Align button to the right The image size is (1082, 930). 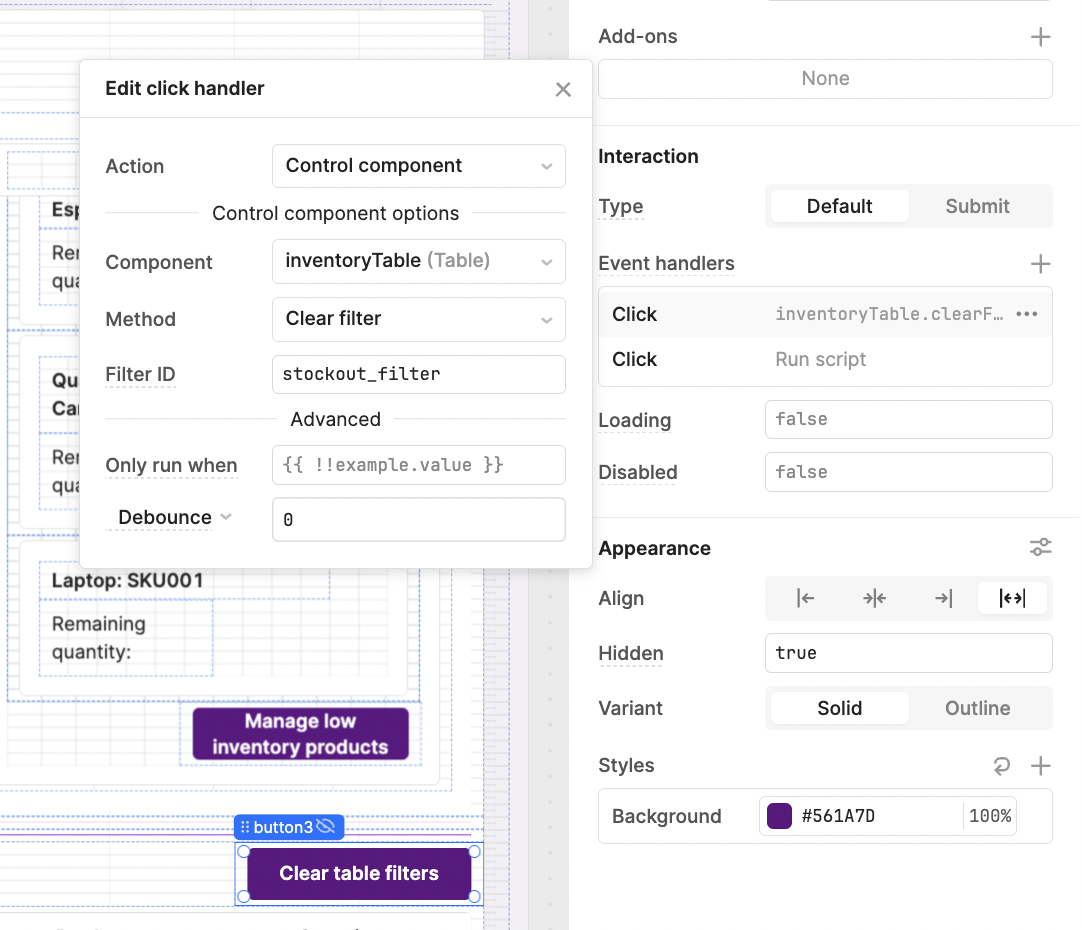click(x=943, y=598)
